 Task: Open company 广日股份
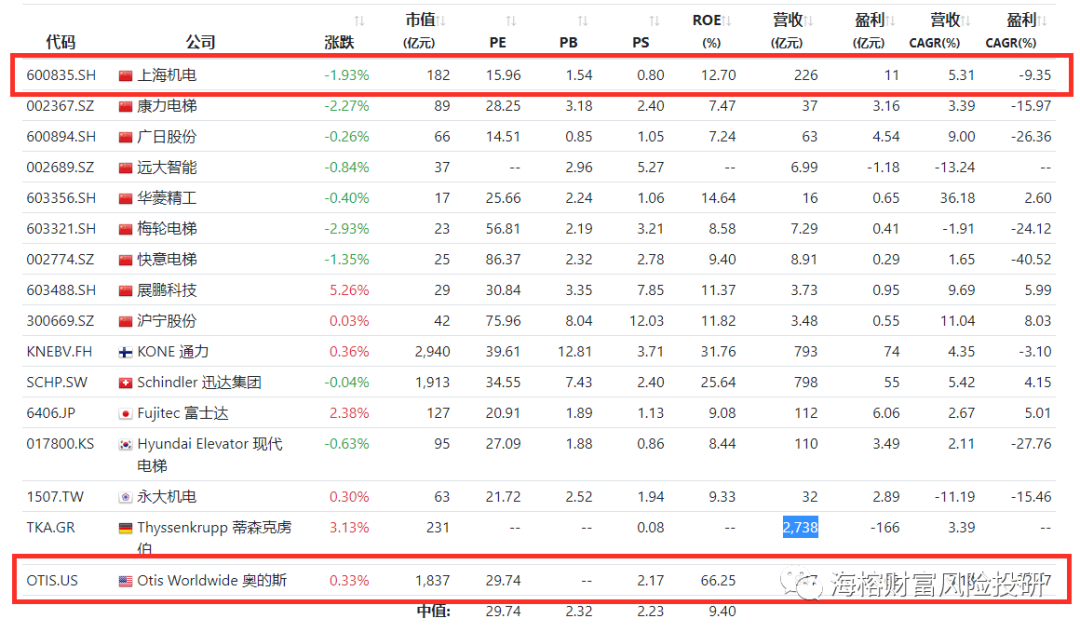click(167, 137)
